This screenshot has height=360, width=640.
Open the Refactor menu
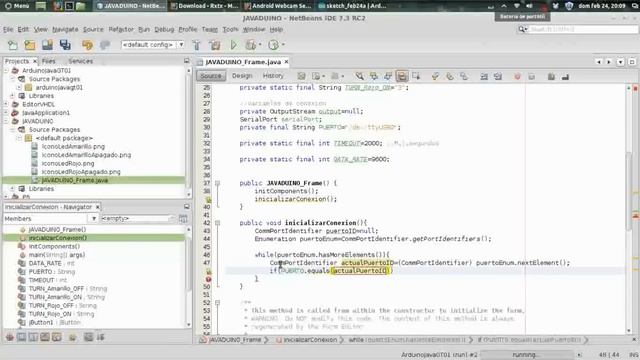click(121, 29)
